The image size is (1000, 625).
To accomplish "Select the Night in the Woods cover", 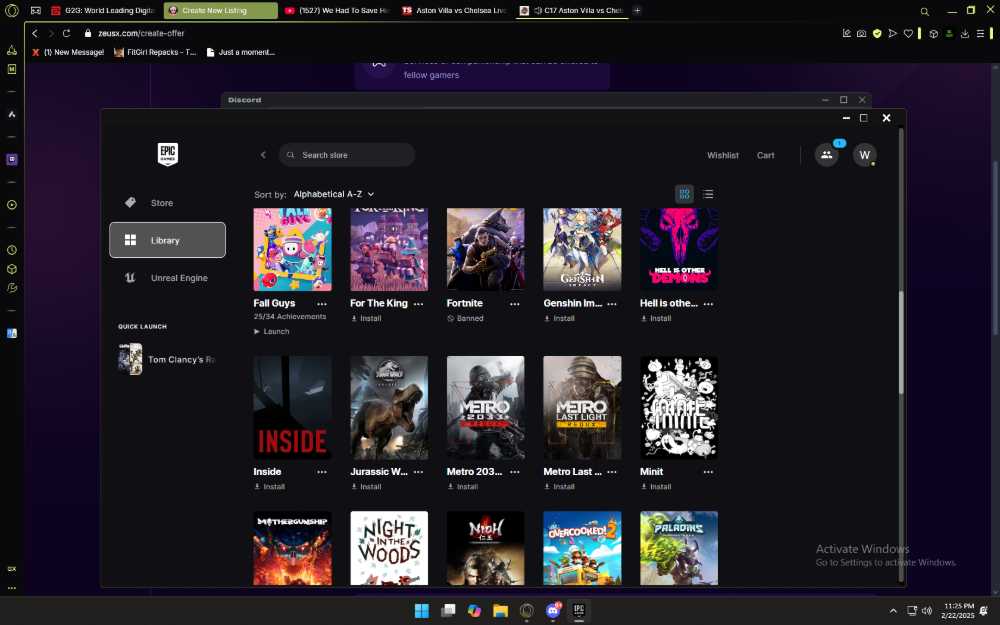I will click(x=389, y=548).
